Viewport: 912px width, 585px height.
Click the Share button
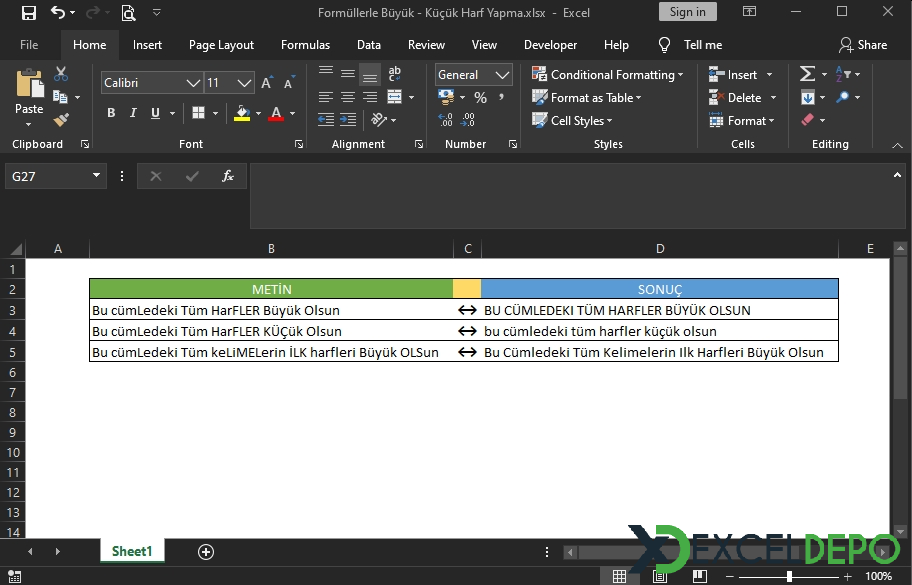click(863, 45)
